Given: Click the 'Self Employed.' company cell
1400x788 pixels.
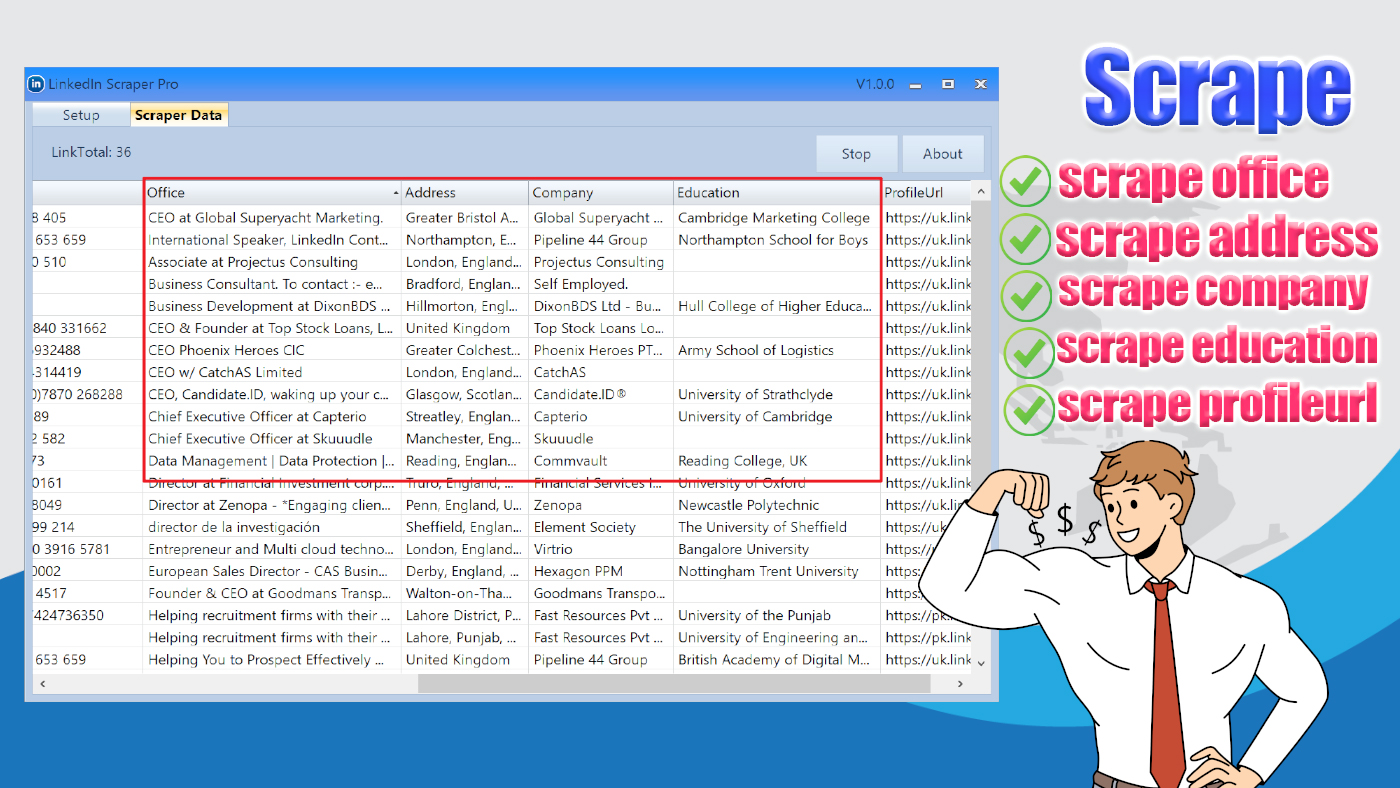Looking at the screenshot, I should pyautogui.click(x=601, y=284).
